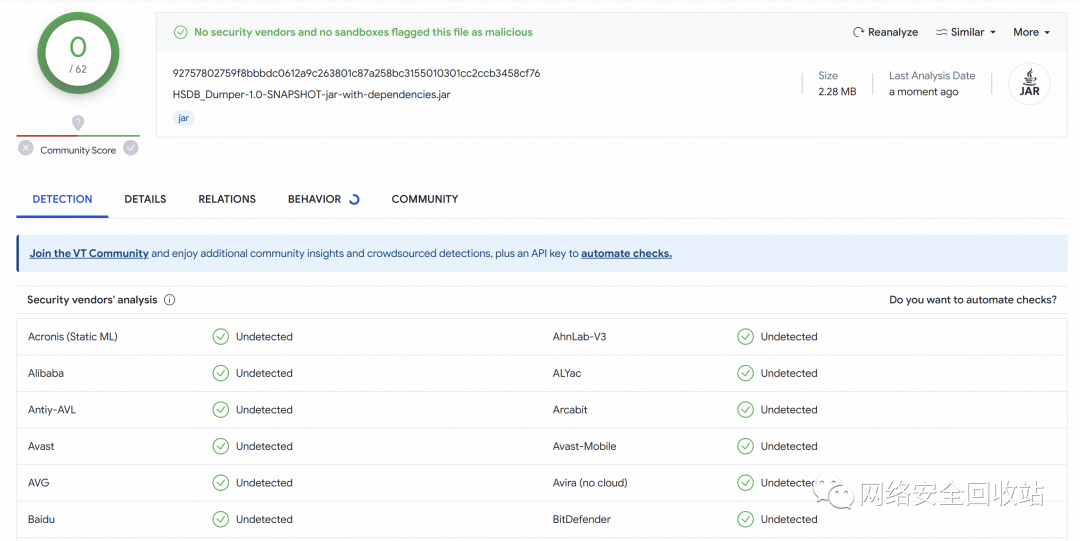Open the Similar dropdown menu
1080x541 pixels.
coord(966,32)
